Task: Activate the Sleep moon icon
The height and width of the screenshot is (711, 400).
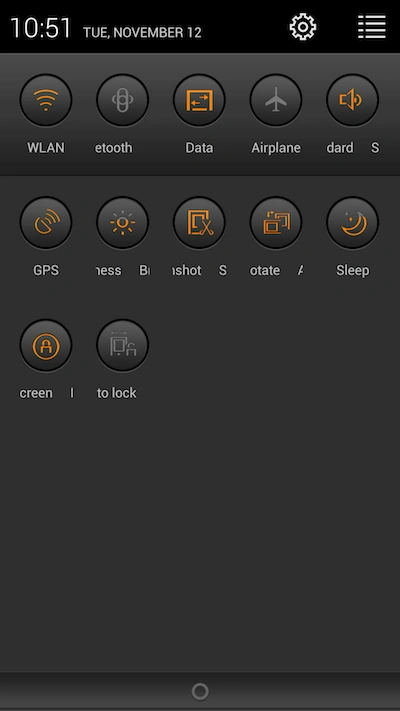Action: 352,223
